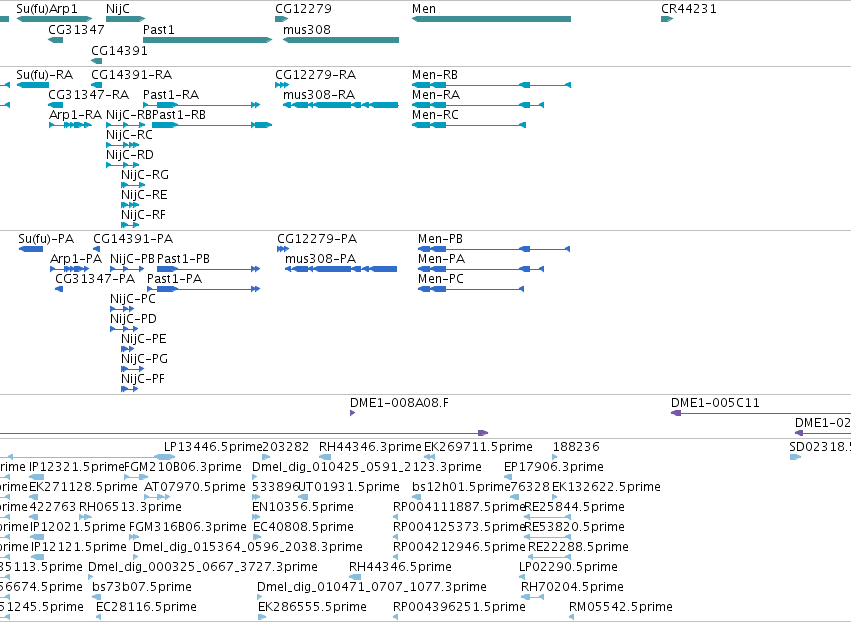Select the RH44346.3prime EST label
The height and width of the screenshot is (622, 851).
(370, 447)
